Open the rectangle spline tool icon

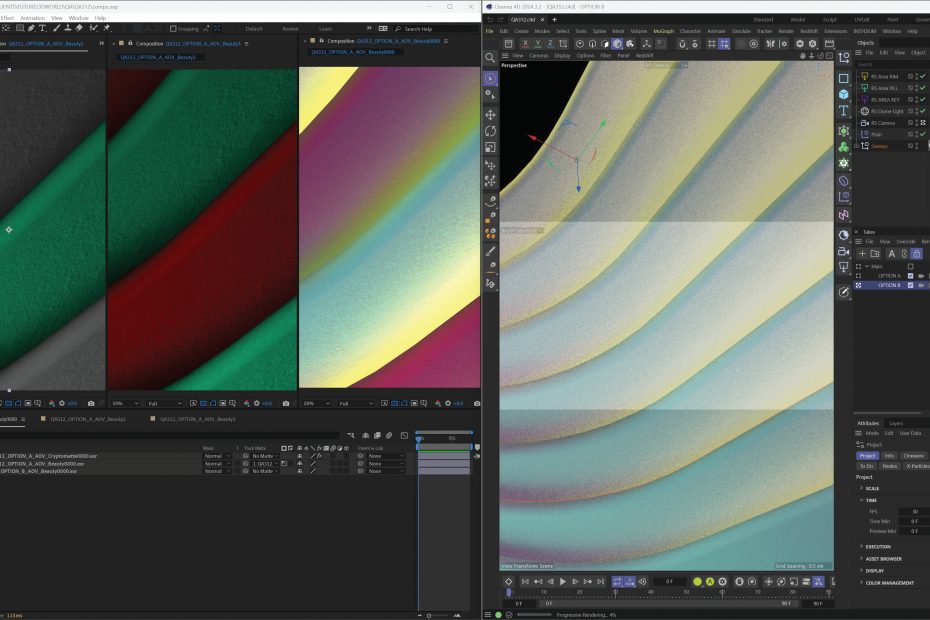(843, 78)
